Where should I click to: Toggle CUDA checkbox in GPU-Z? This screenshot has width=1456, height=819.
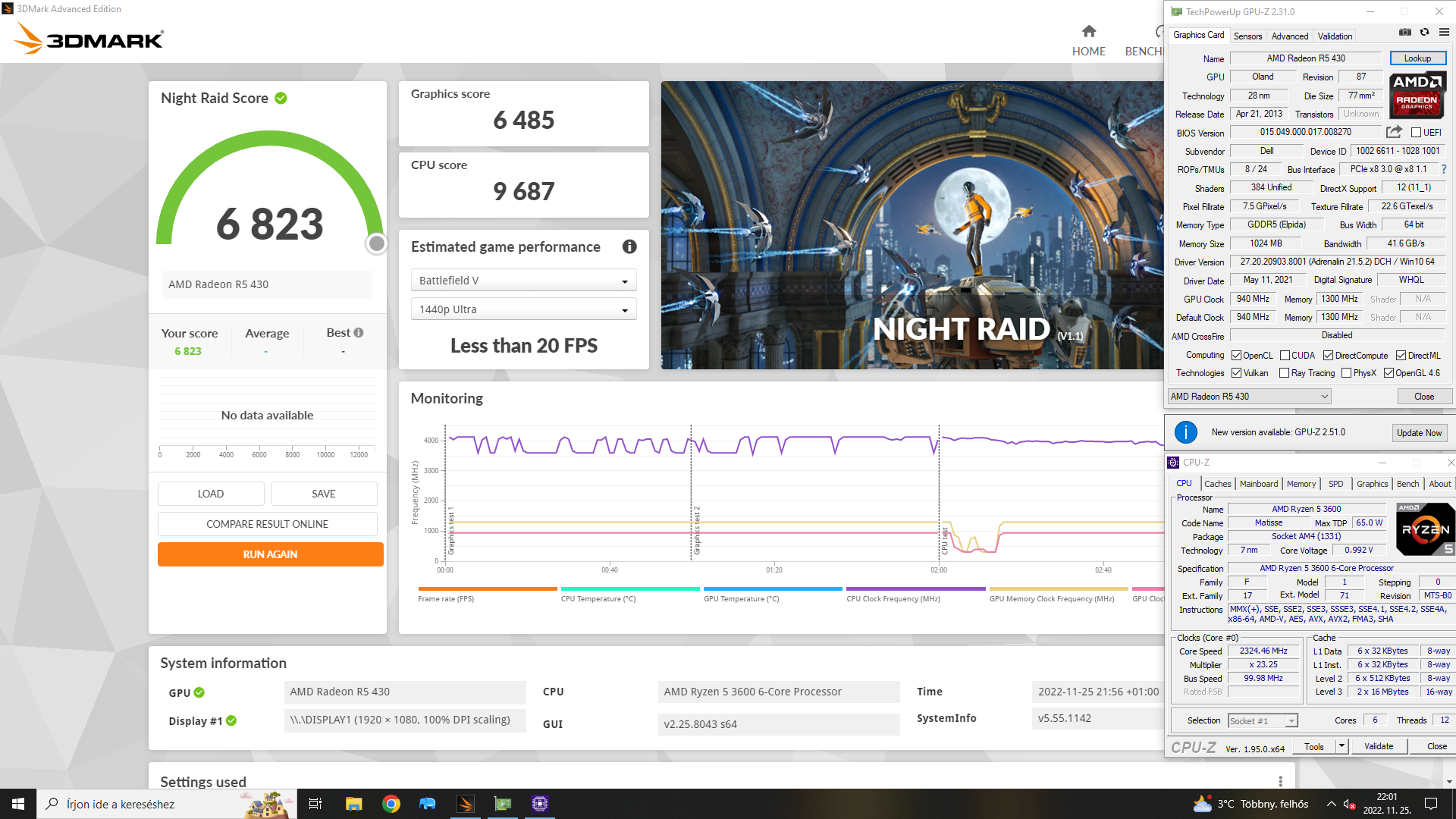[x=1285, y=356]
